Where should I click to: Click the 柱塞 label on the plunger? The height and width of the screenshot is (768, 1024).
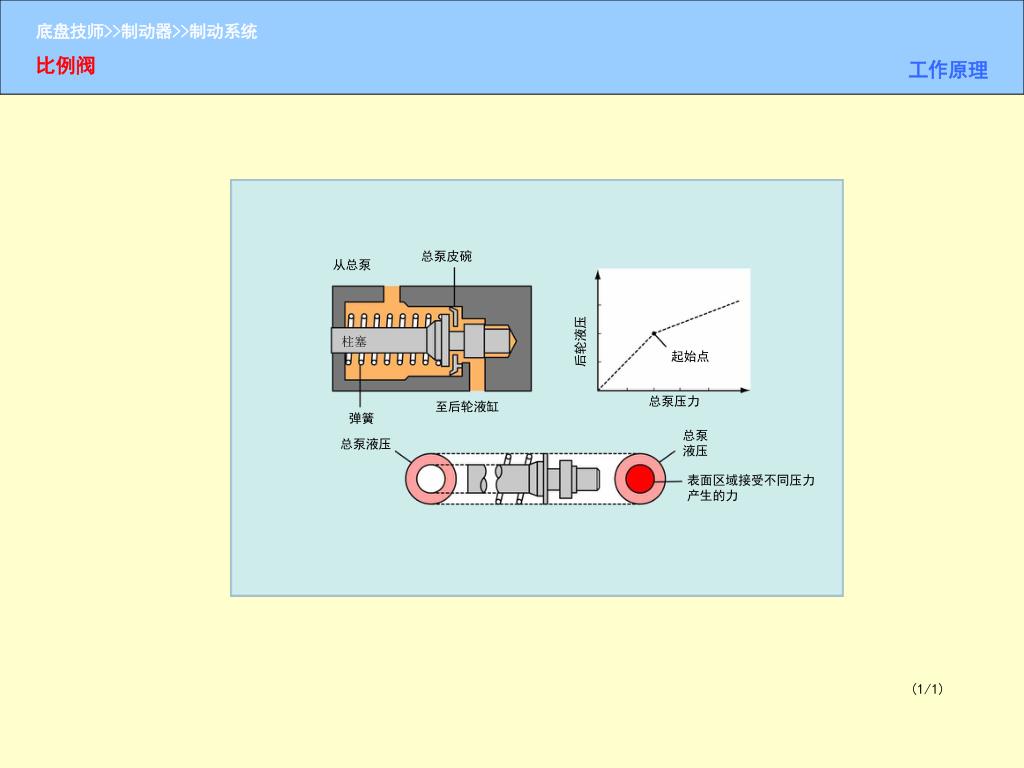354,342
